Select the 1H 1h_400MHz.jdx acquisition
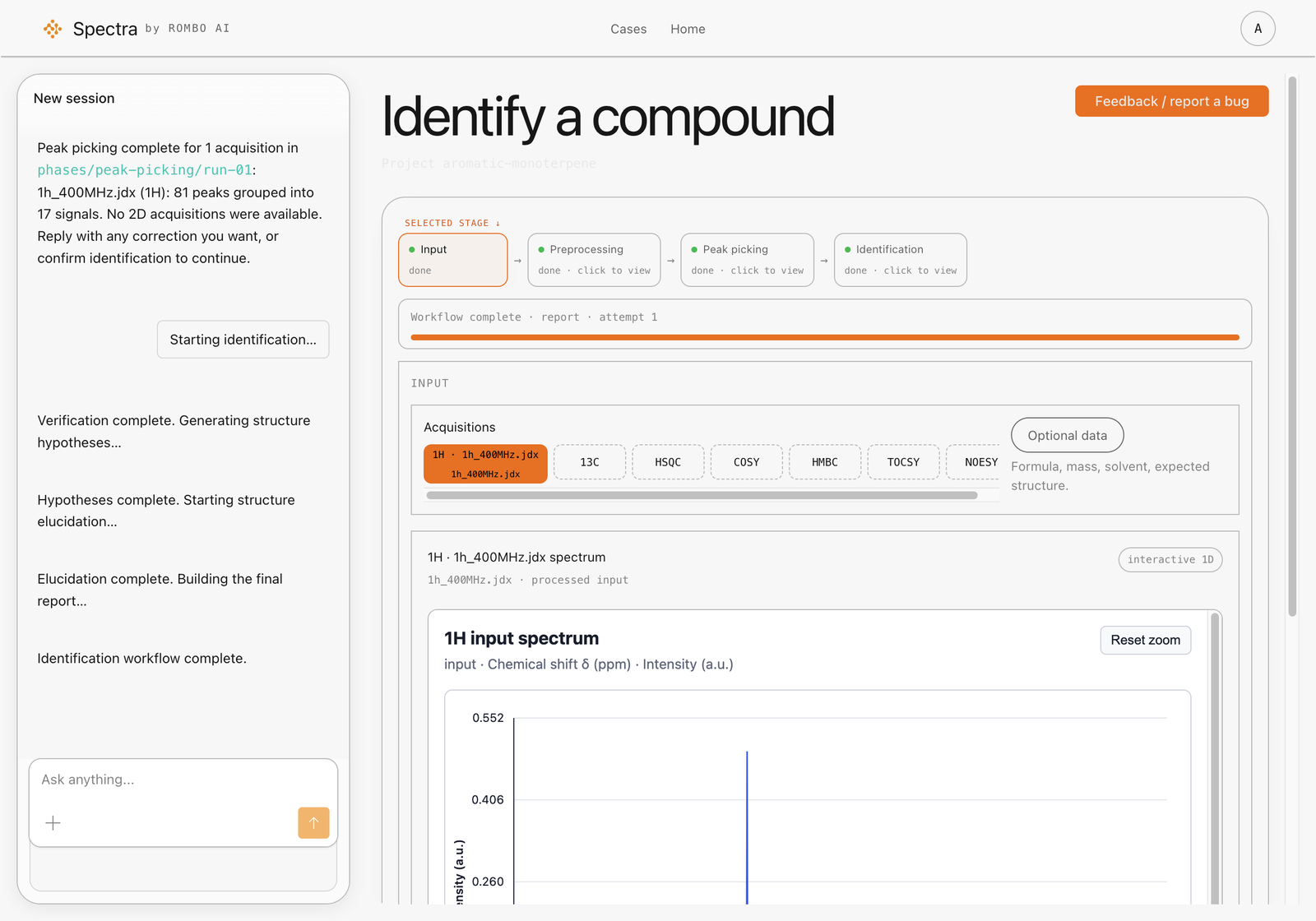The height and width of the screenshot is (921, 1316). pos(485,464)
